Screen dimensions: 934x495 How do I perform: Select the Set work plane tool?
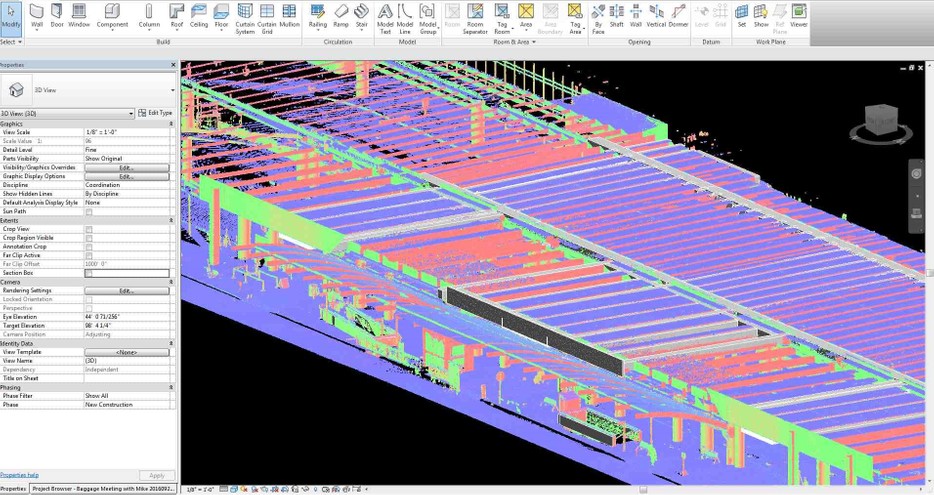(x=742, y=17)
